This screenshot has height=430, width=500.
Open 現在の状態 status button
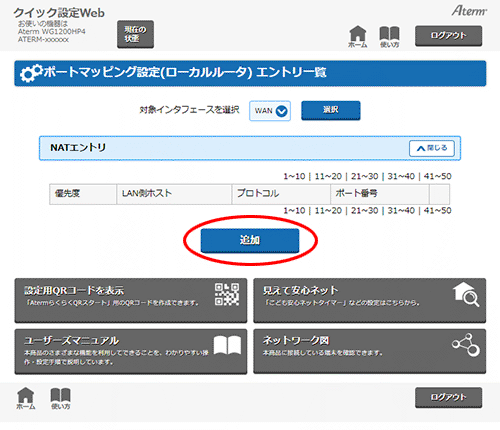135,34
